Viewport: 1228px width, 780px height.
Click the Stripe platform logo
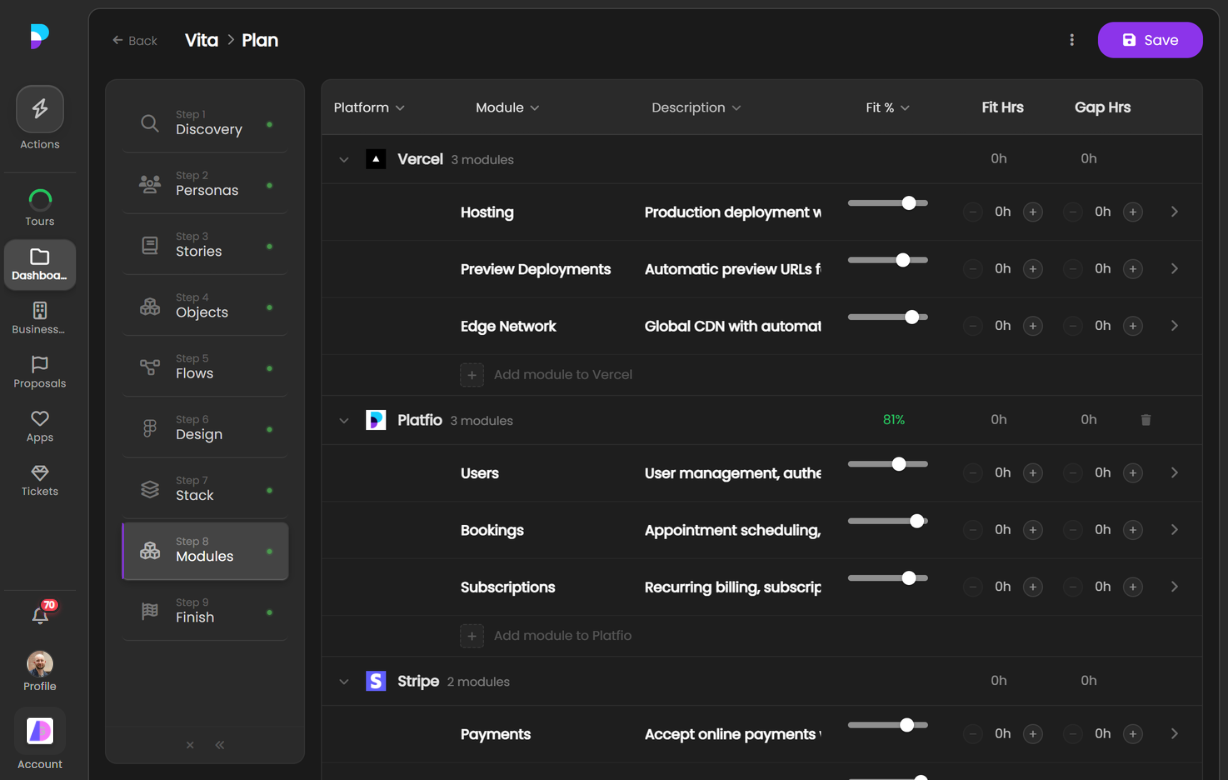375,681
